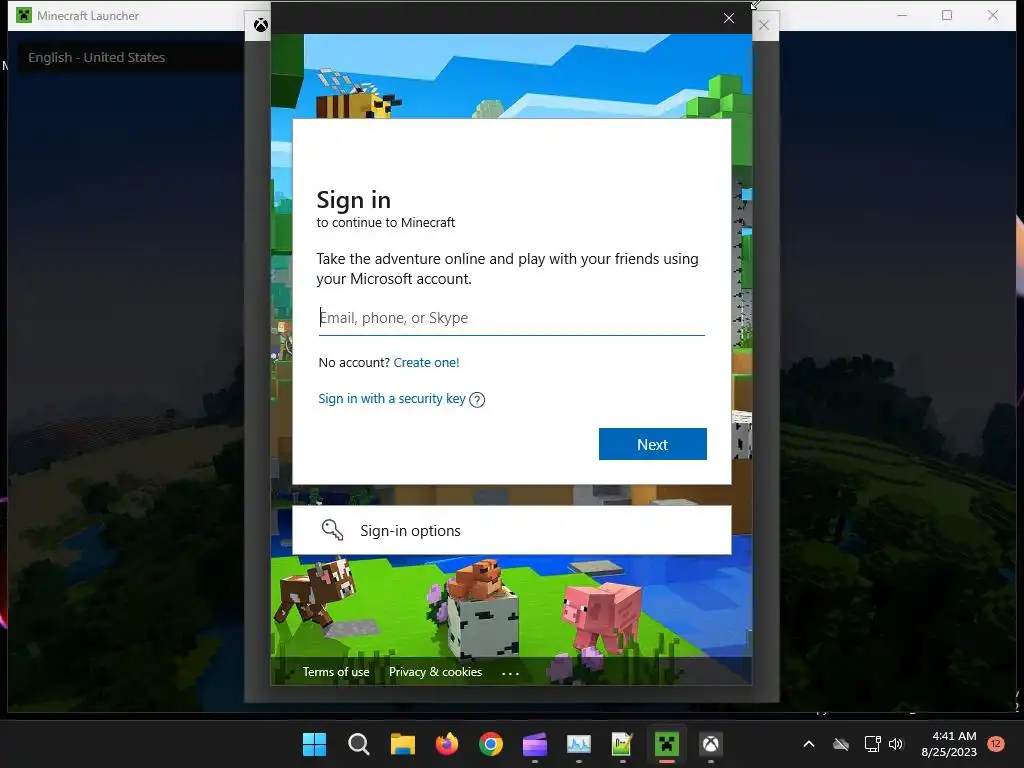
Task: Click the Next button
Action: pos(652,444)
